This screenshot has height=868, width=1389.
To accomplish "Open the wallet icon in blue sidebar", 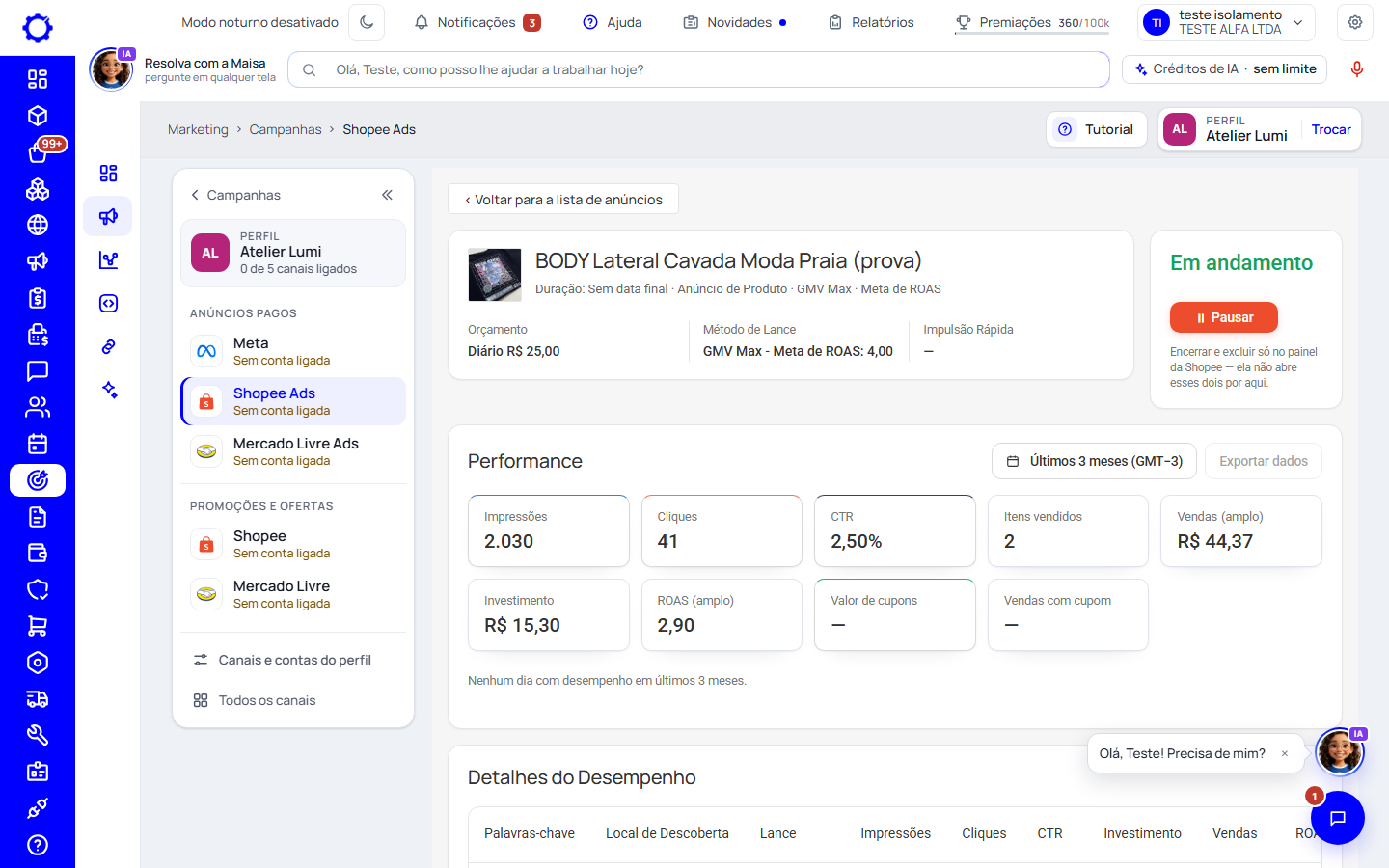I will [38, 553].
